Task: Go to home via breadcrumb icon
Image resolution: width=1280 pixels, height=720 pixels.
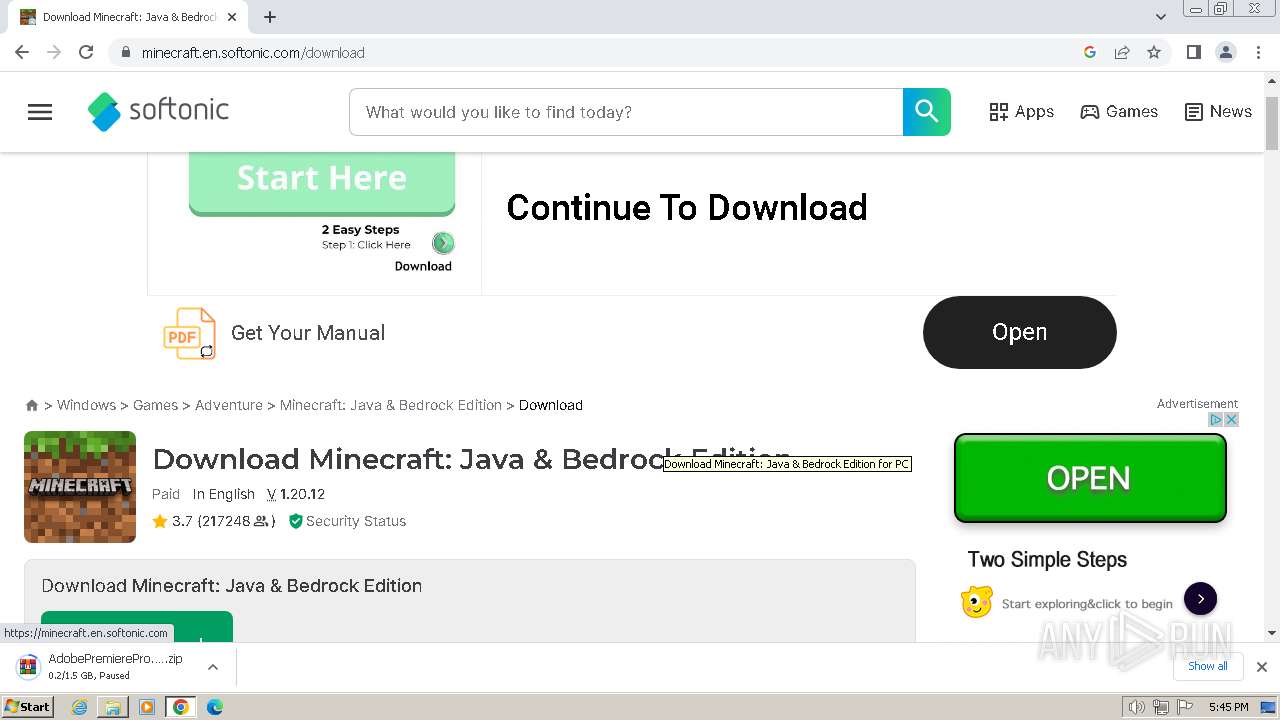Action: (32, 405)
